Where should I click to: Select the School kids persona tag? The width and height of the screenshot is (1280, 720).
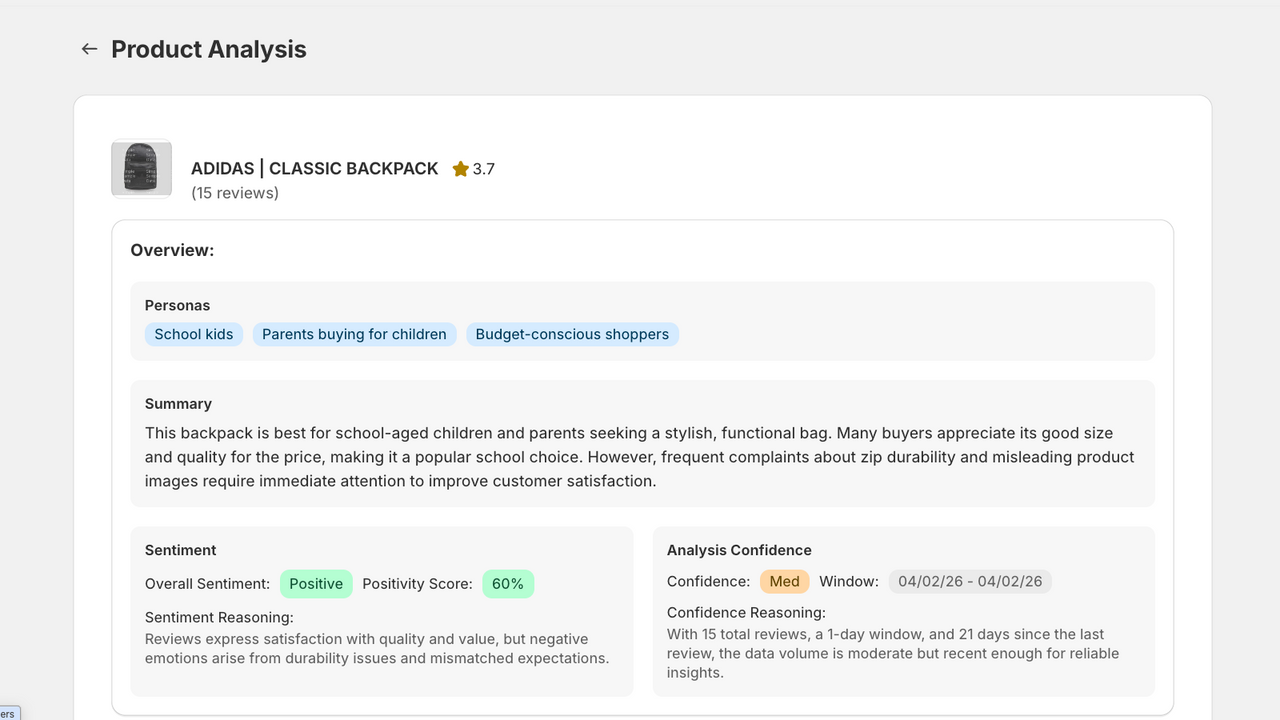point(194,334)
